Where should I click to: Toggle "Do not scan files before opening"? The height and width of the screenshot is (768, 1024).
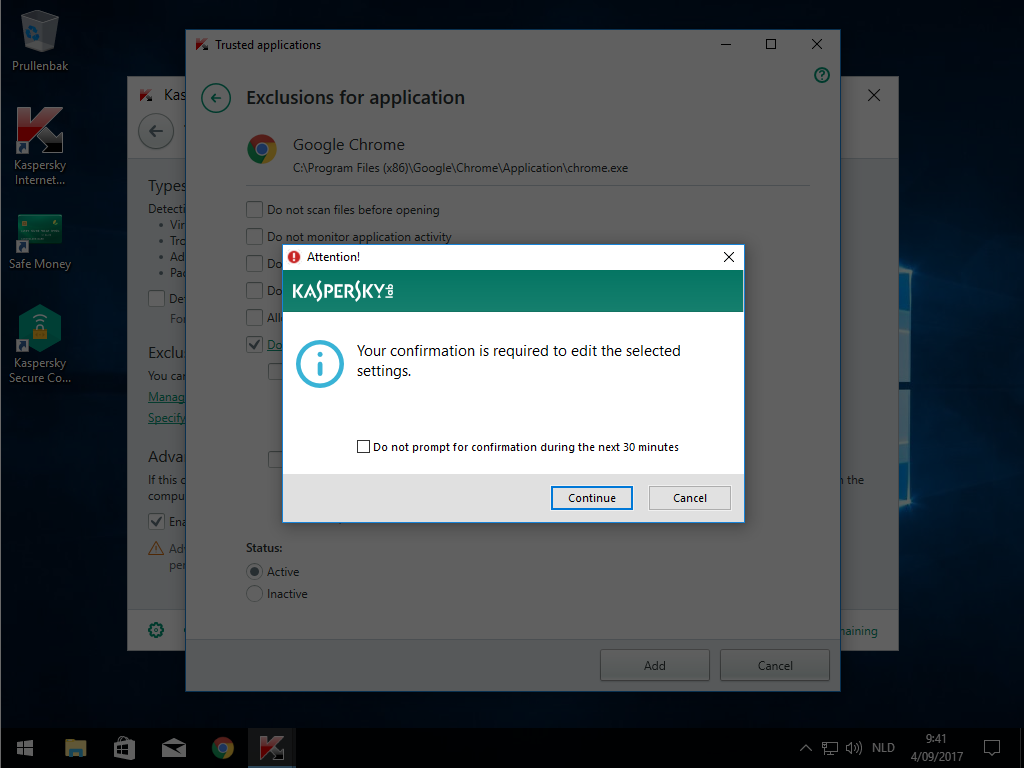click(254, 210)
